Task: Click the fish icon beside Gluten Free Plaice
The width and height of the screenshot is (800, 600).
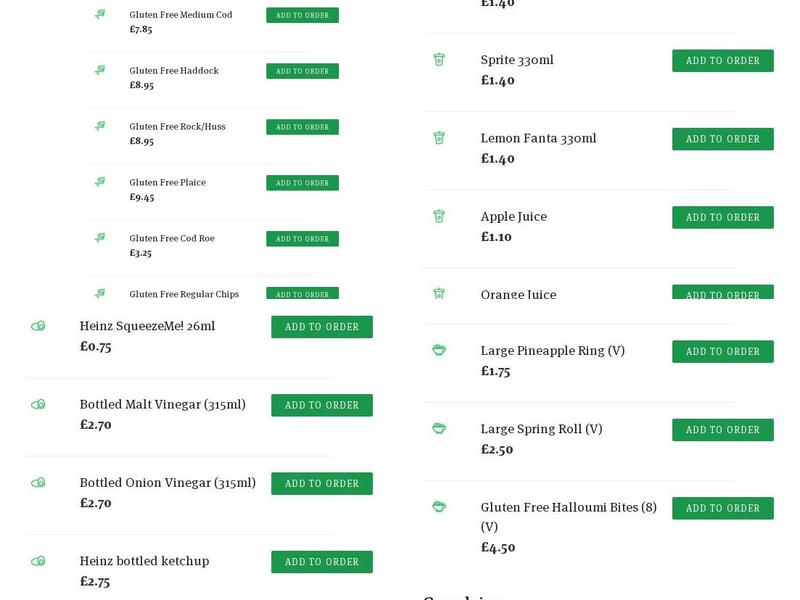Action: (x=100, y=182)
